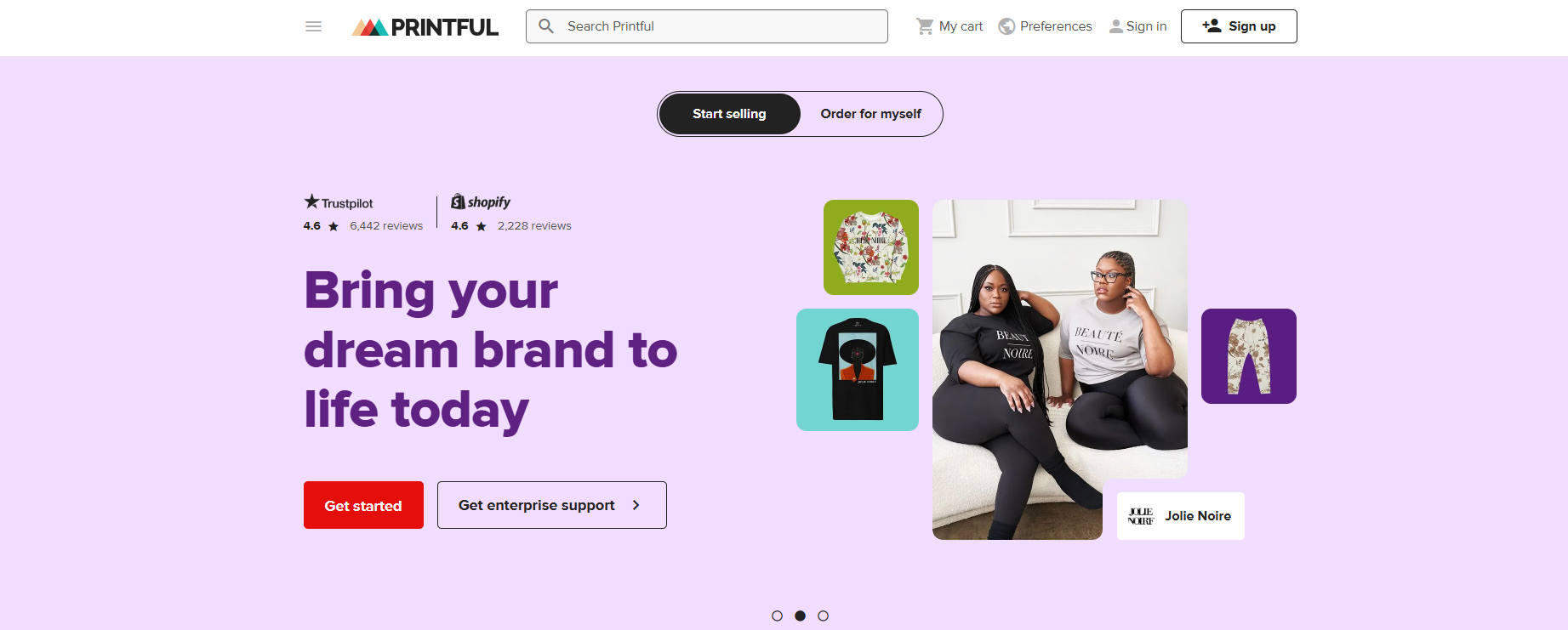Screen dimensions: 1568x630
Task: Click the red Get started button
Action: click(363, 505)
